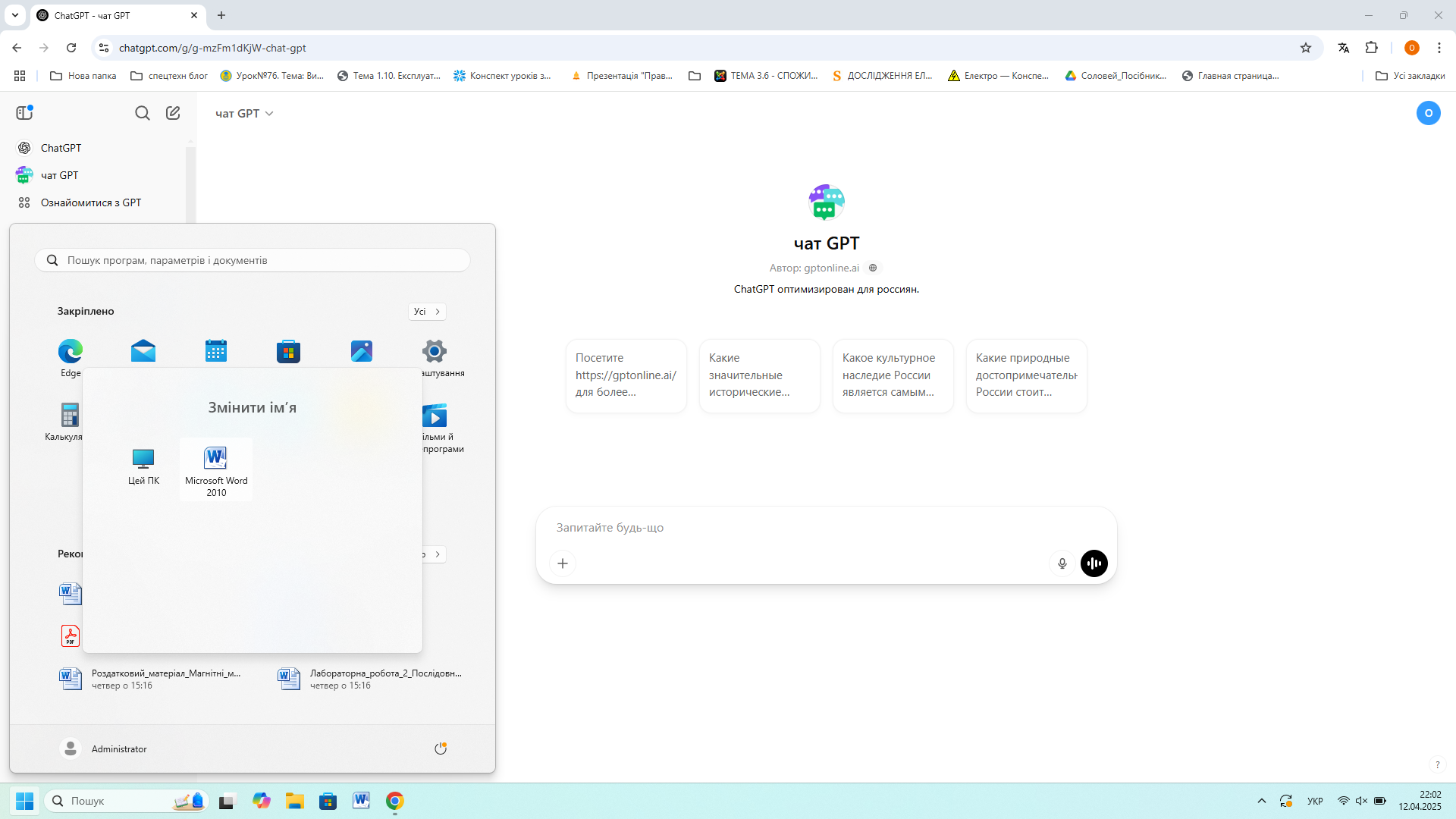This screenshot has width=1456, height=819.
Task: Switch to Chrome on the taskbar
Action: 395,801
